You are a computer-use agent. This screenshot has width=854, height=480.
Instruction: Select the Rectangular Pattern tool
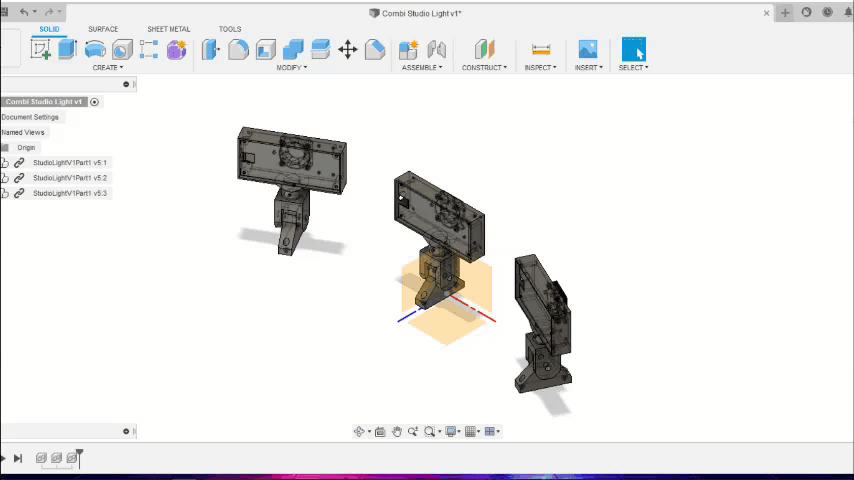coord(149,50)
